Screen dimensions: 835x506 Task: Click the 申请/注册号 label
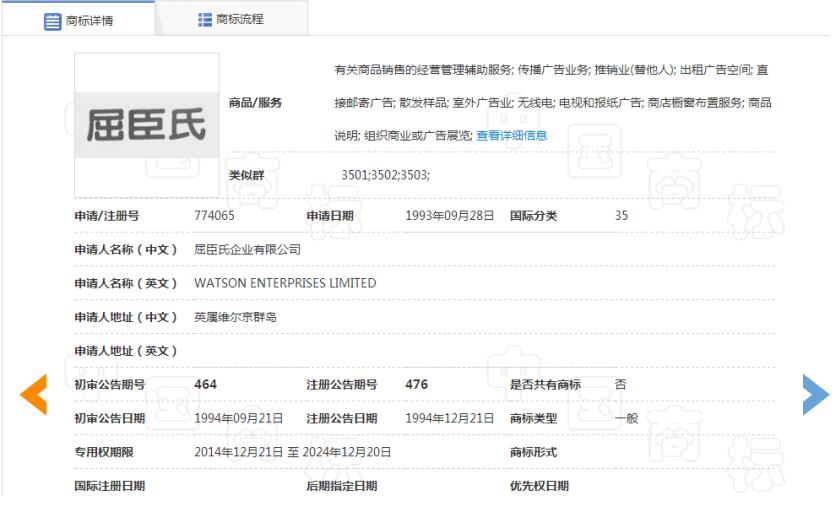(x=107, y=215)
